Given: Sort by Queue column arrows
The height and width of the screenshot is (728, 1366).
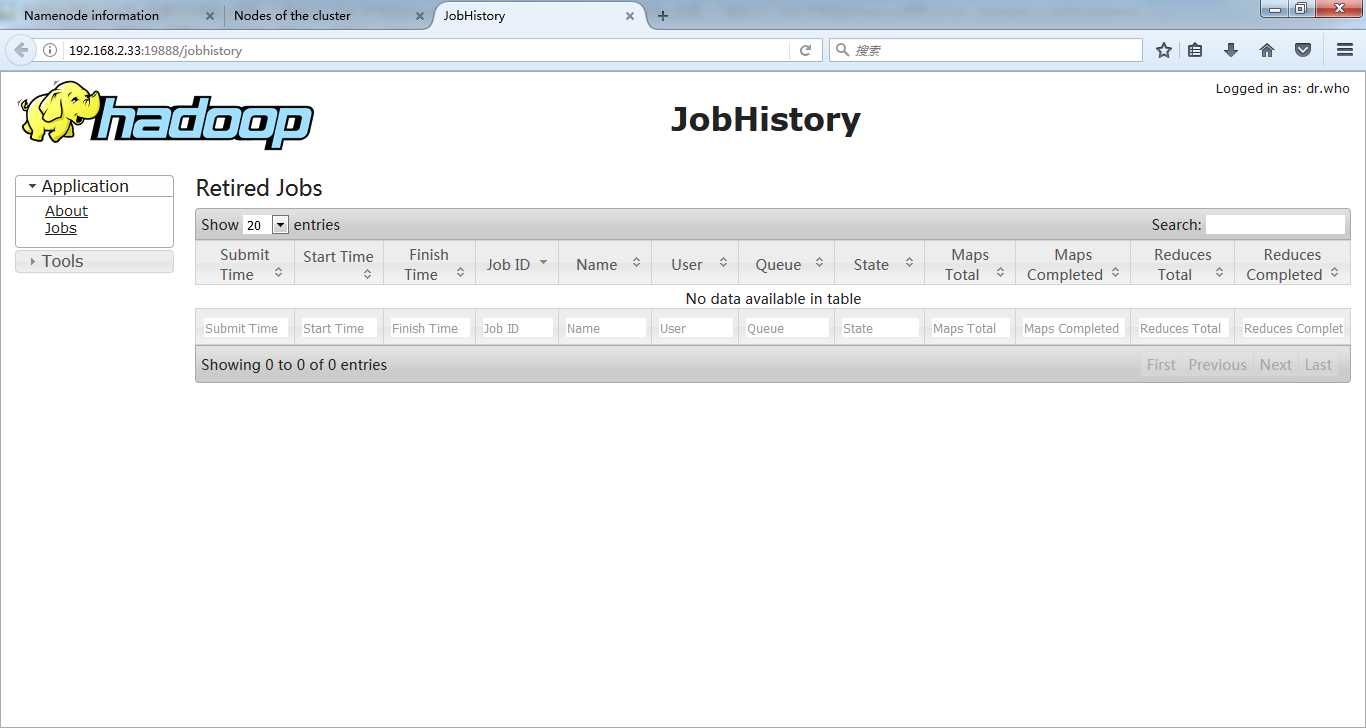Looking at the screenshot, I should point(819,263).
